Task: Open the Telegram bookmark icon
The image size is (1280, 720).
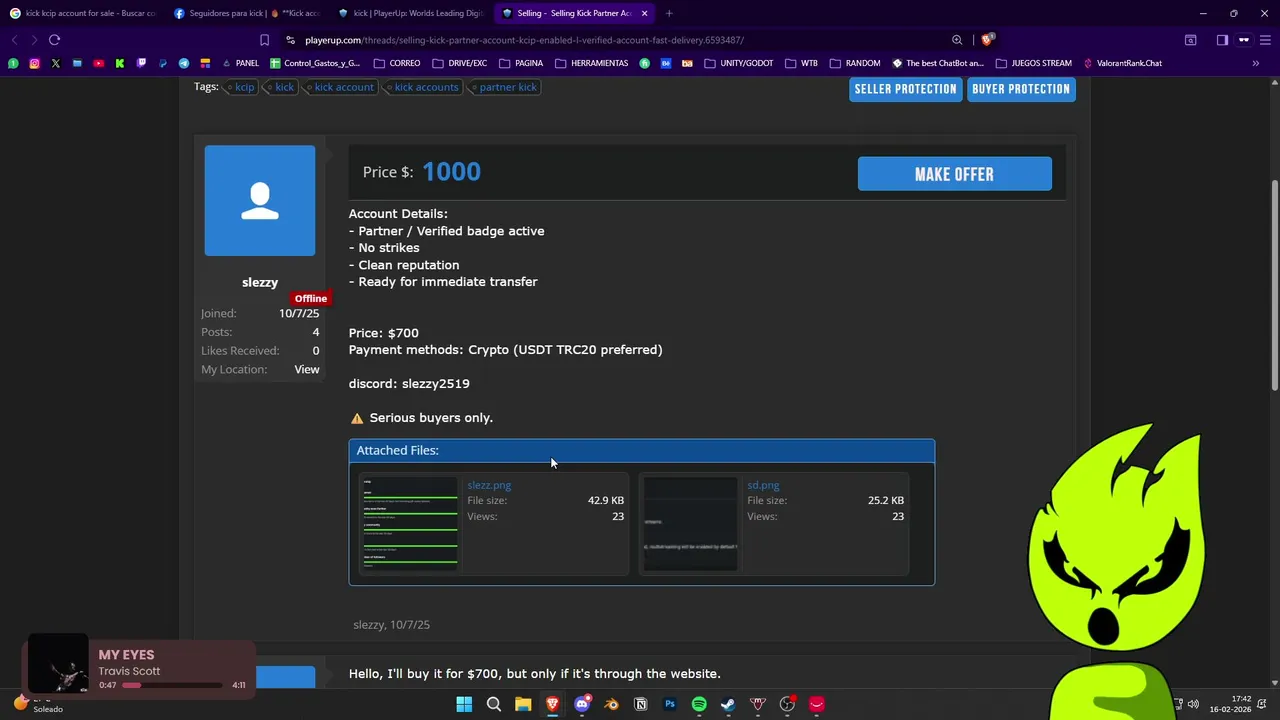Action: coord(184,63)
